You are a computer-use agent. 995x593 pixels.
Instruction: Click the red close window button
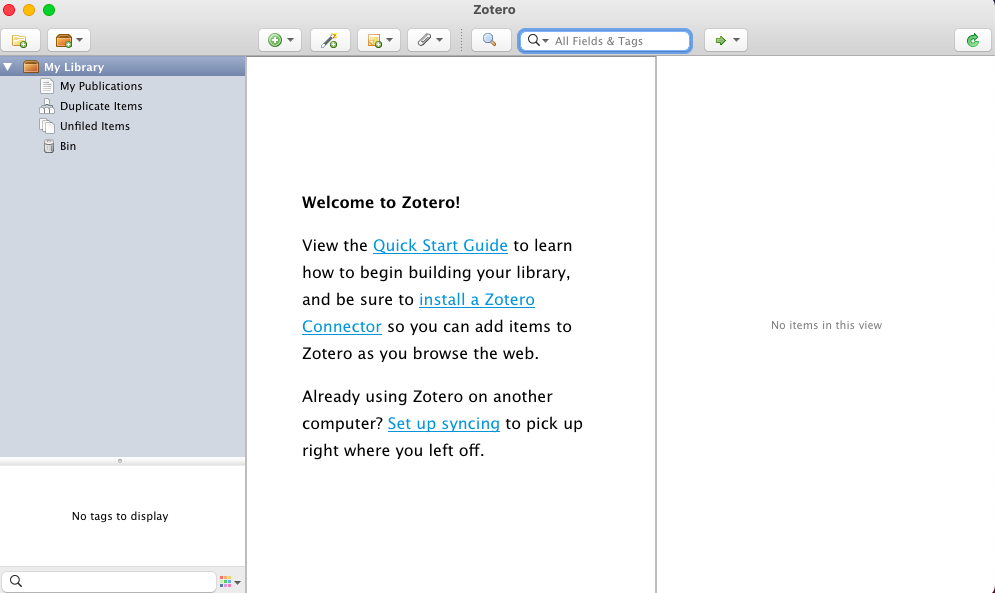[9, 10]
